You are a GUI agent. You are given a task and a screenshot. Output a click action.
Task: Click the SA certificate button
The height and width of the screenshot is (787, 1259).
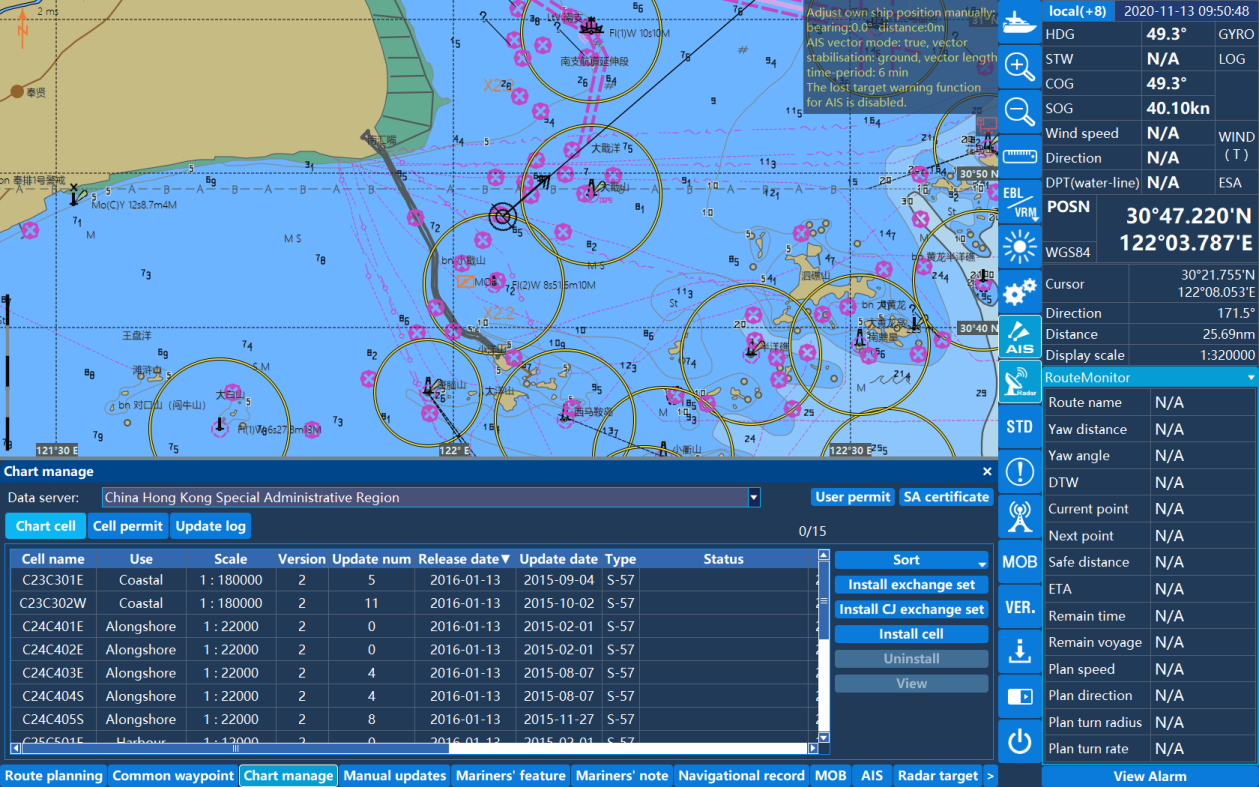pos(945,497)
